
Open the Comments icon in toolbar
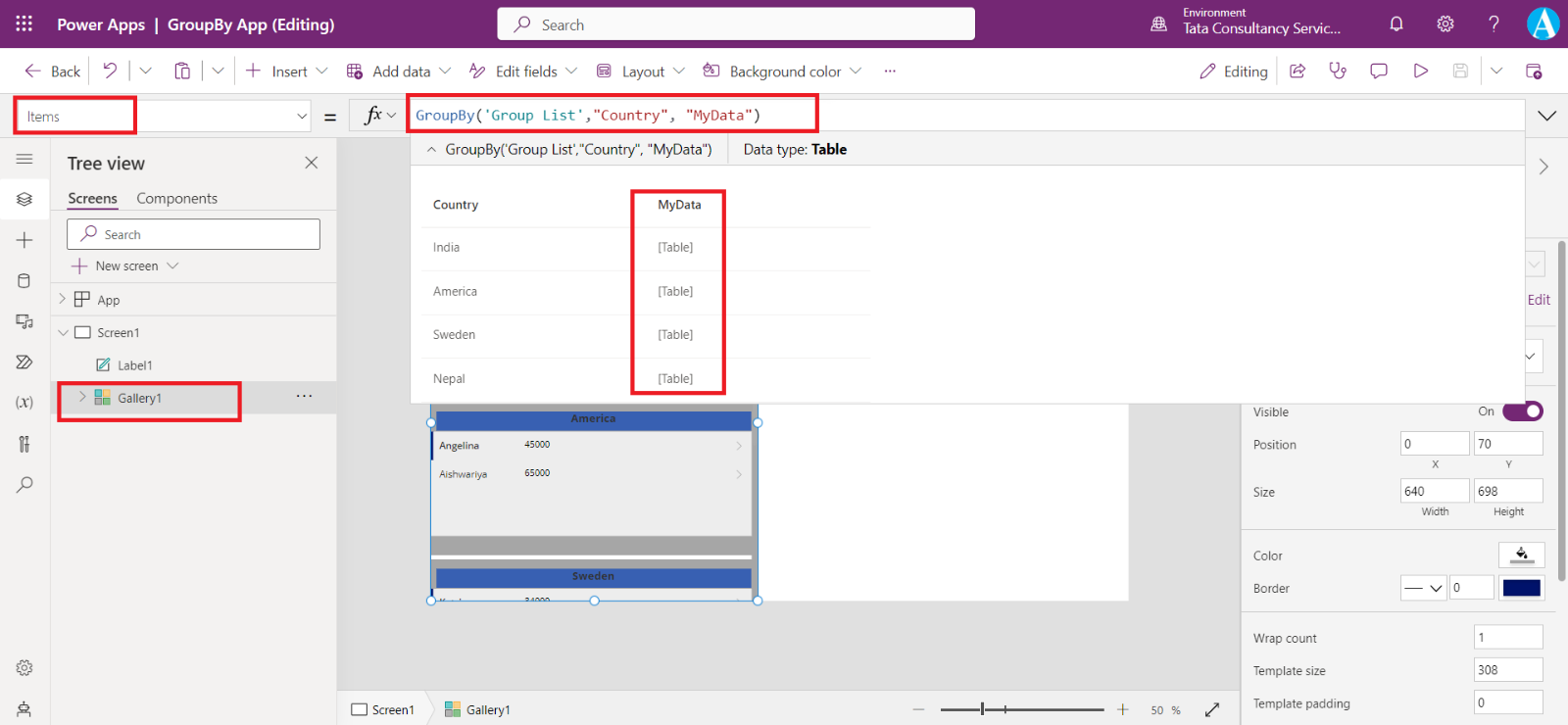(x=1379, y=71)
